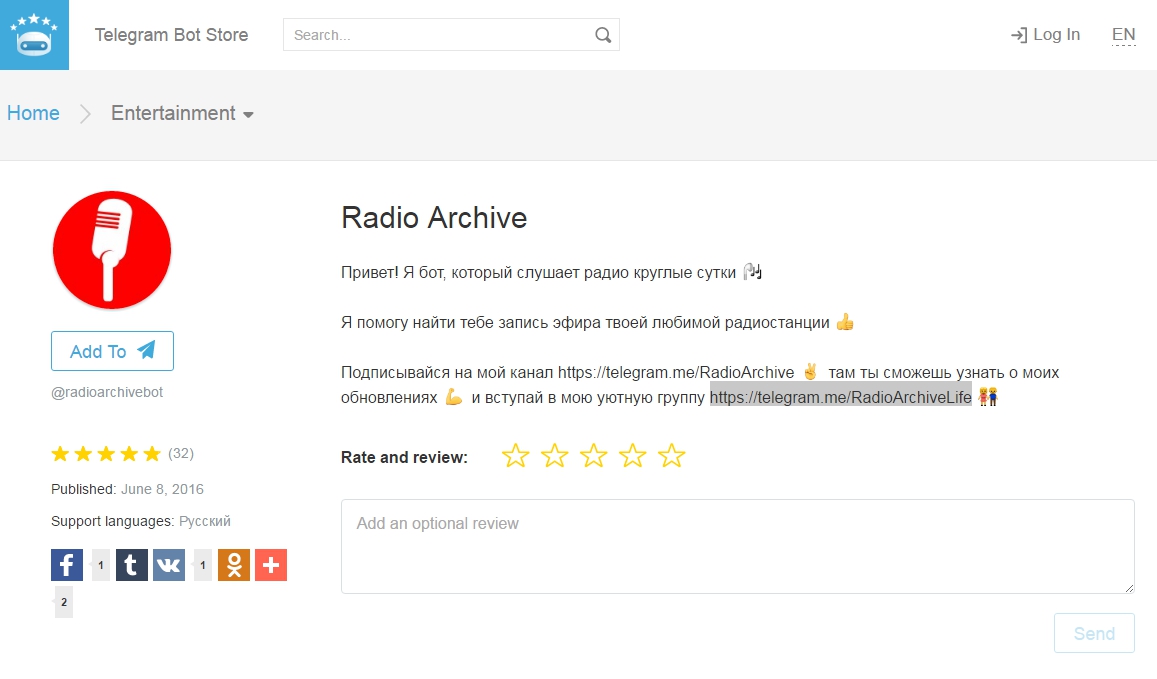Click the Radio Archive heading

[x=434, y=218]
